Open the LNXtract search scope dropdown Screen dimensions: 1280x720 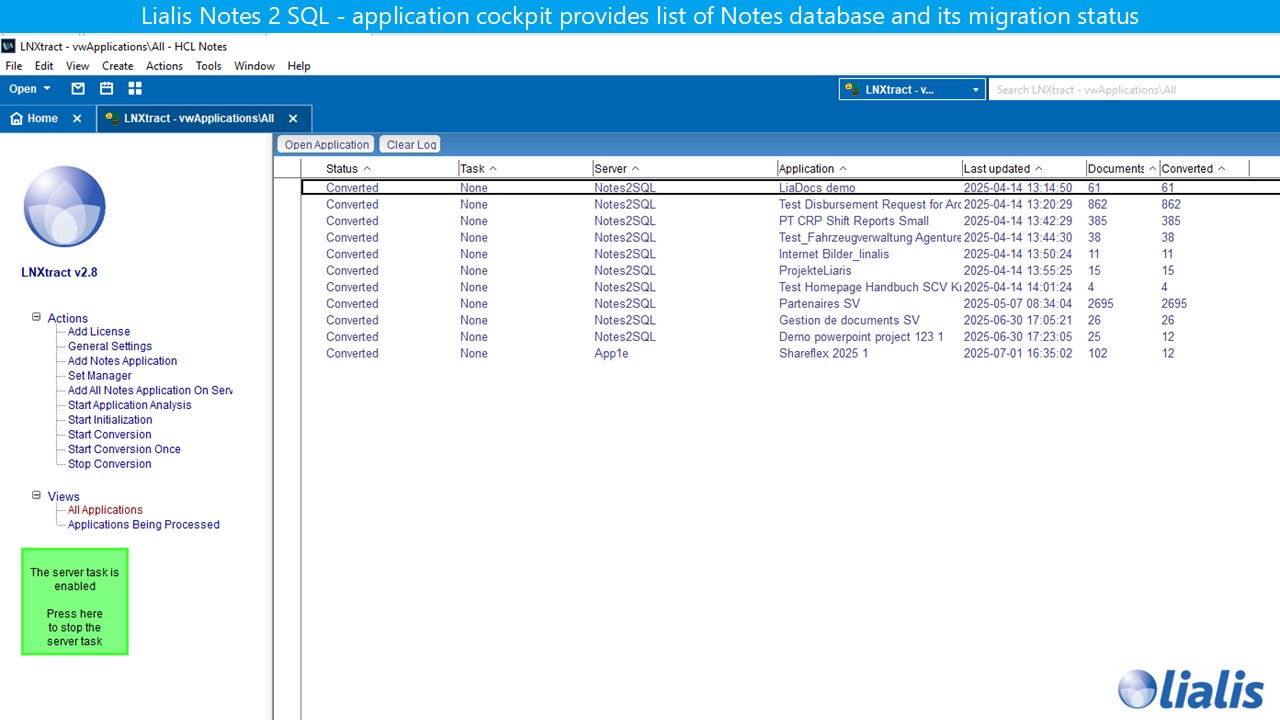[975, 90]
